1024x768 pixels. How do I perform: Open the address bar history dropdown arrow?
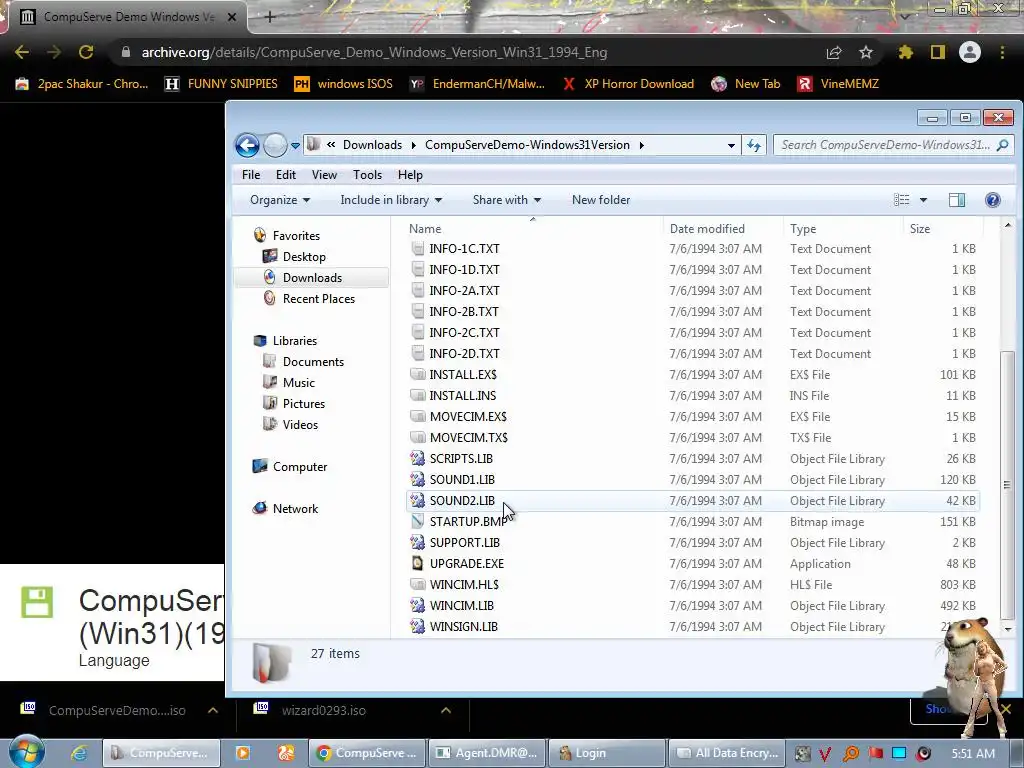731,146
